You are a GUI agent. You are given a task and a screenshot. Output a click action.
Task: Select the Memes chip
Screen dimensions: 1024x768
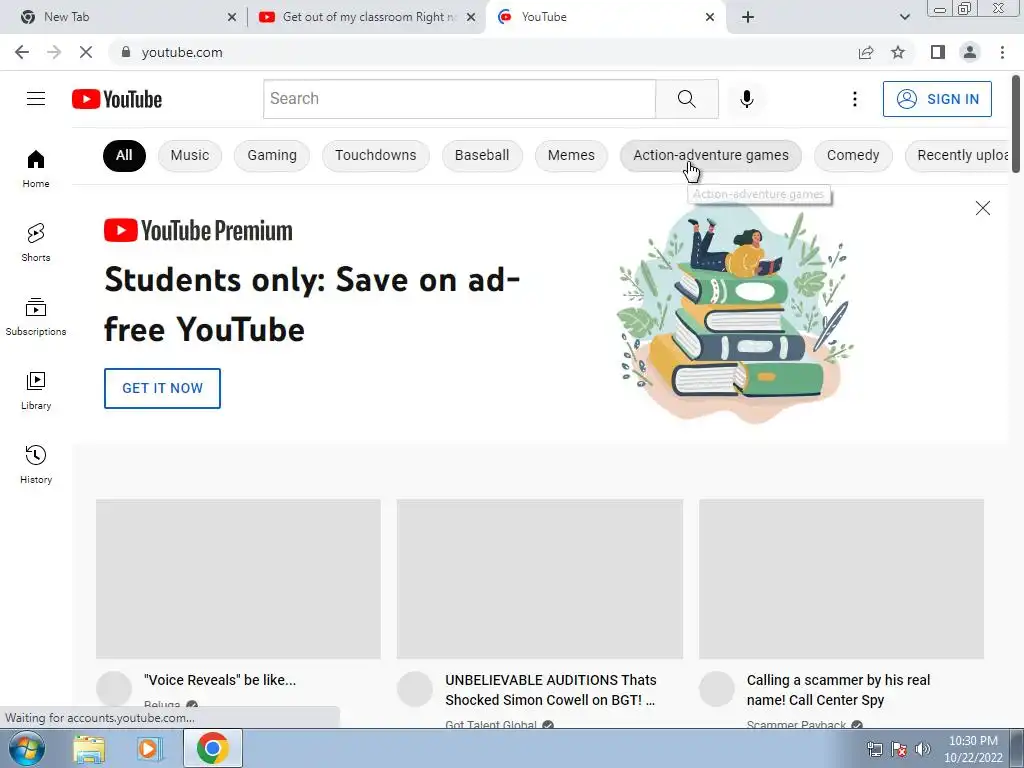point(571,155)
